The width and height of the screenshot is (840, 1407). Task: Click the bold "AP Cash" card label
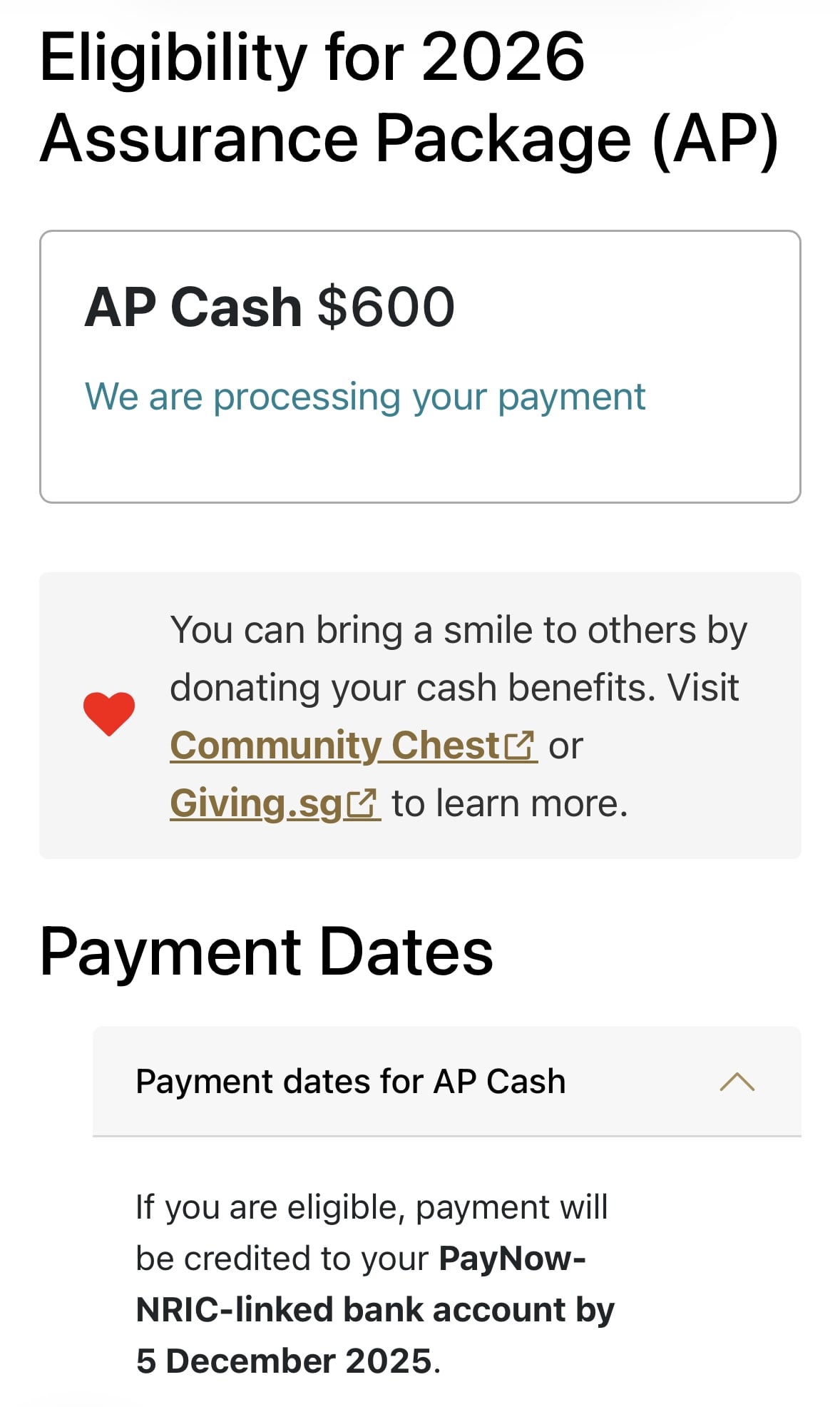[193, 308]
